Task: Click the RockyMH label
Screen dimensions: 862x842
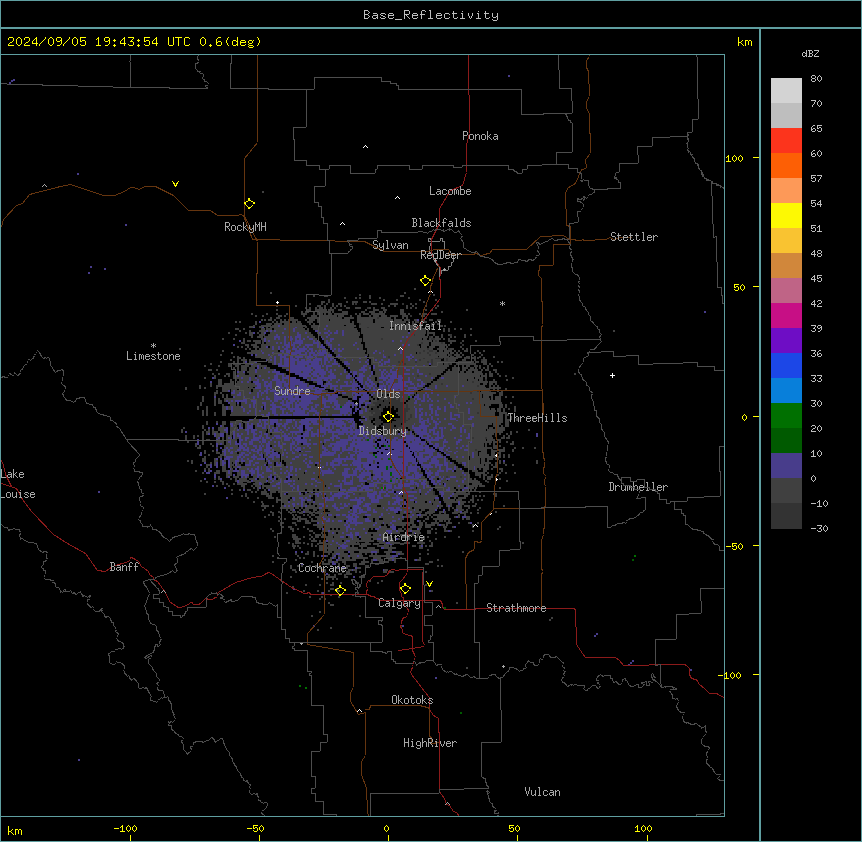Action: [x=245, y=227]
